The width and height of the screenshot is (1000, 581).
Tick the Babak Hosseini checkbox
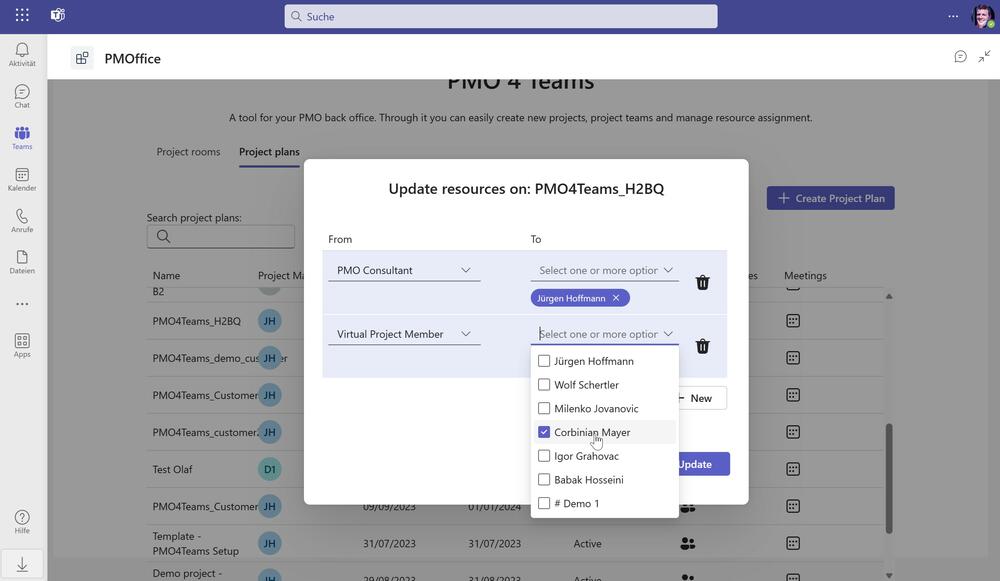[544, 480]
